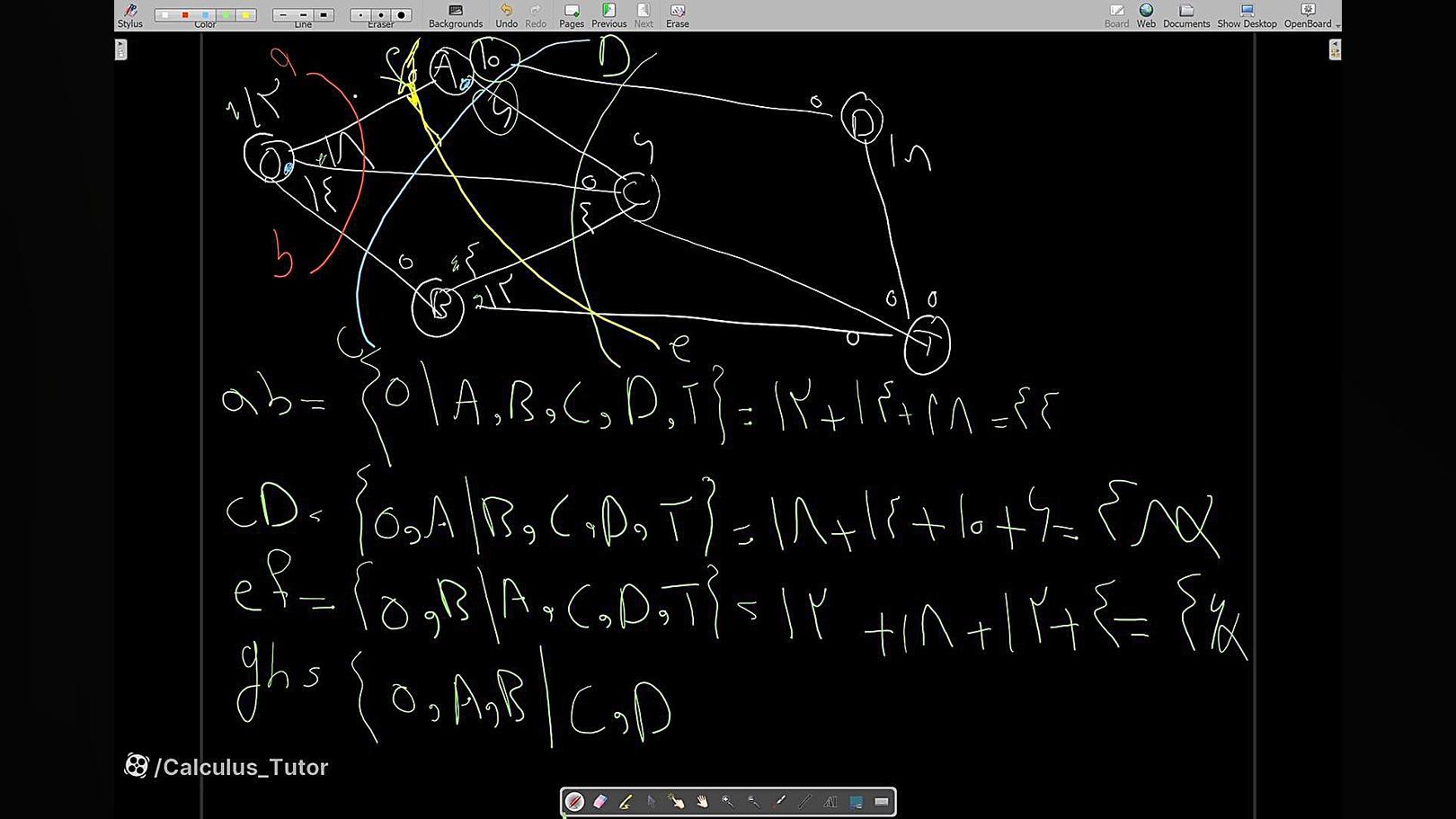Pick the large eraser size

point(402,14)
